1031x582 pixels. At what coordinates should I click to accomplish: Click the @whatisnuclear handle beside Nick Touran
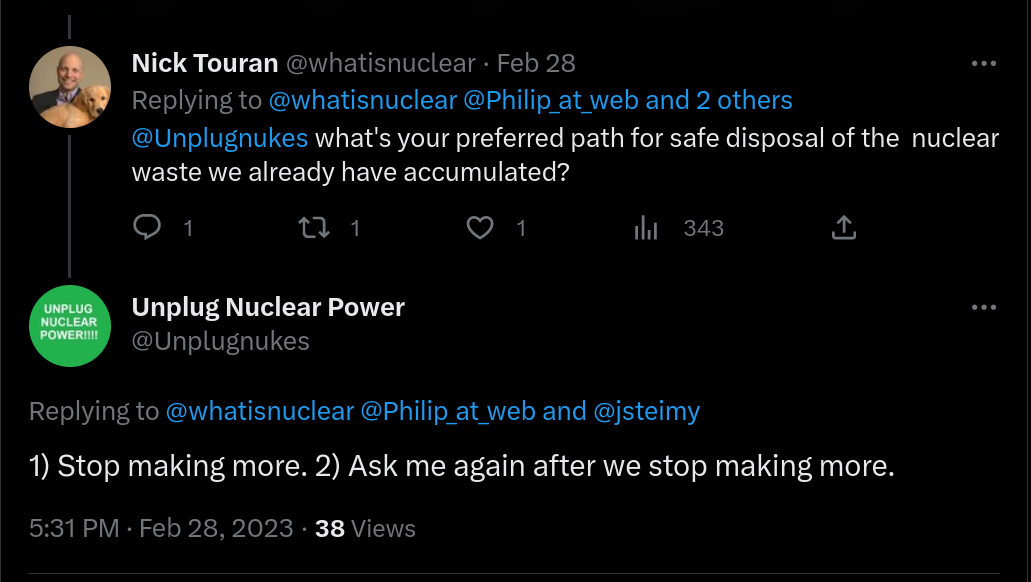pyautogui.click(x=381, y=64)
